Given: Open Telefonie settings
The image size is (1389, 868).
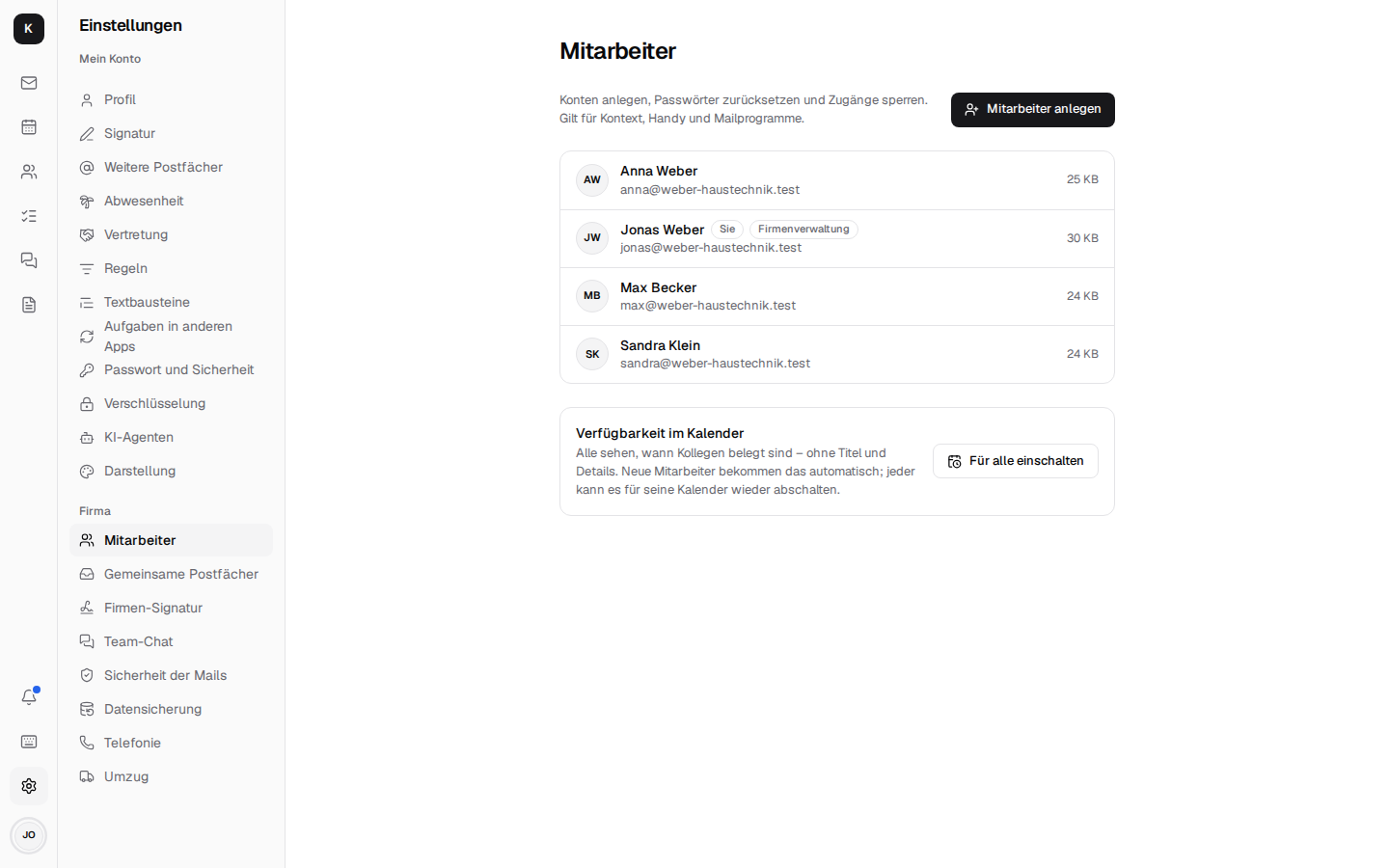Looking at the screenshot, I should 171,743.
